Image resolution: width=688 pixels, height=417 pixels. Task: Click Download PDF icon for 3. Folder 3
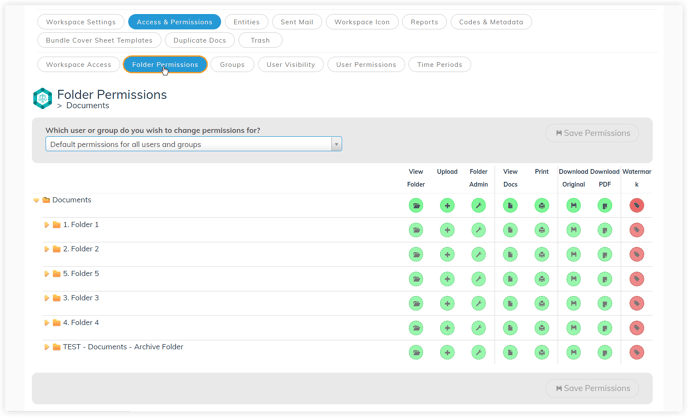tap(605, 303)
